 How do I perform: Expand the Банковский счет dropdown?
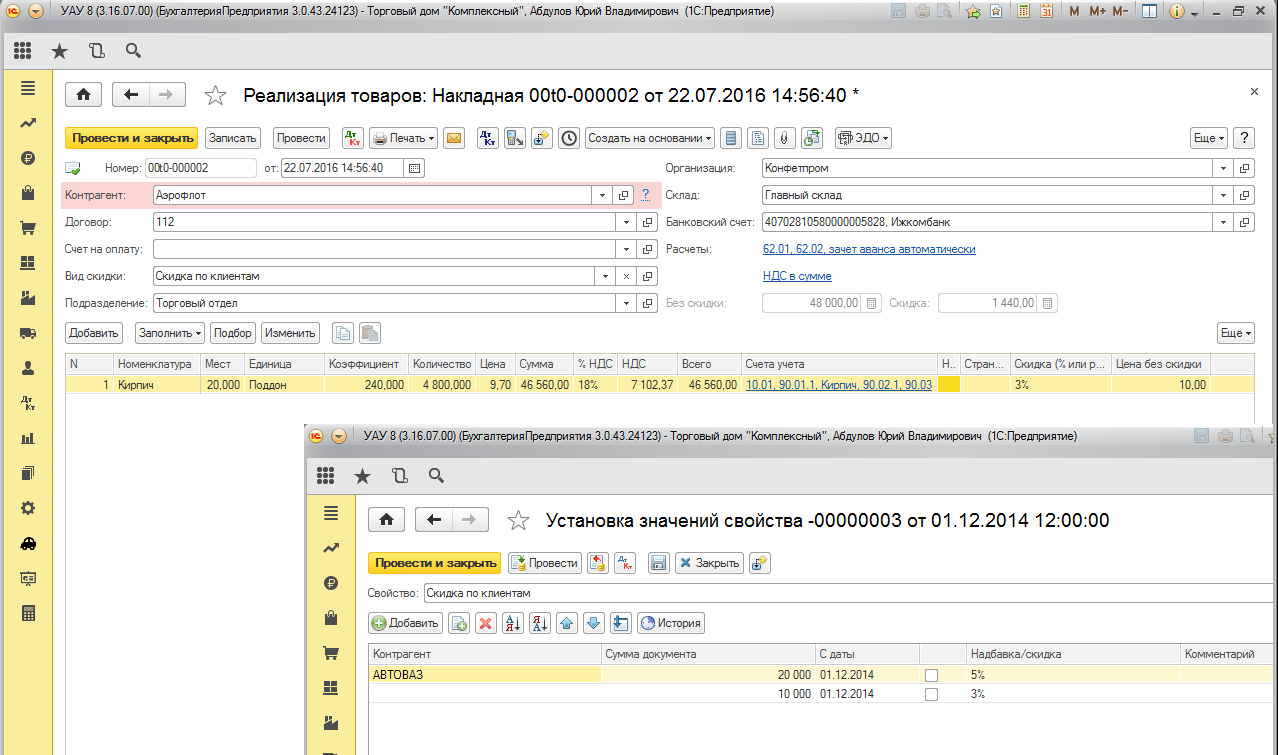1224,222
